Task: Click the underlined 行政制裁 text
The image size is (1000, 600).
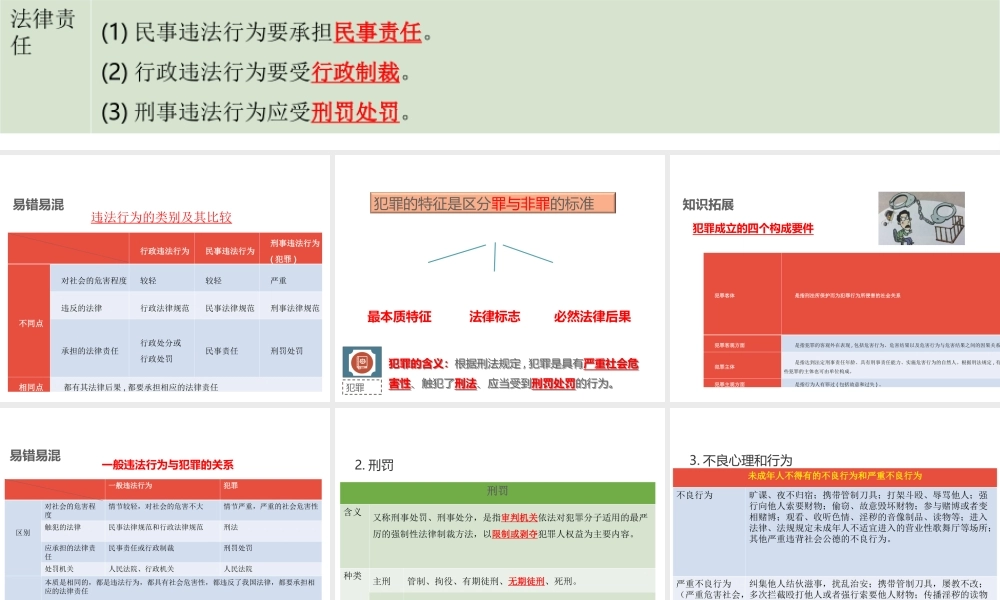Action: tap(355, 72)
